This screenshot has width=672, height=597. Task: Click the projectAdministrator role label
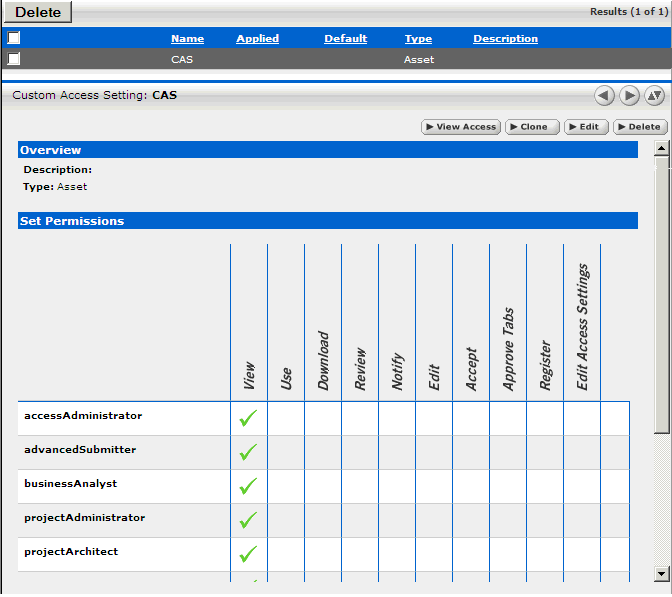[85, 517]
